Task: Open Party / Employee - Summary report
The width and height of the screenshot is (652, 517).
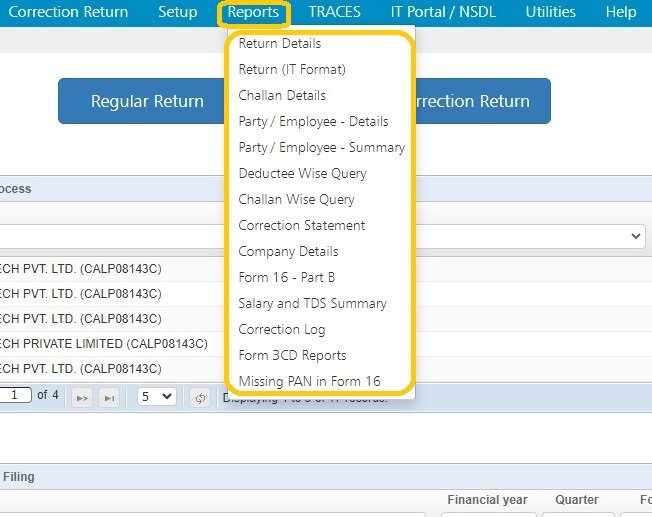Action: tap(321, 147)
